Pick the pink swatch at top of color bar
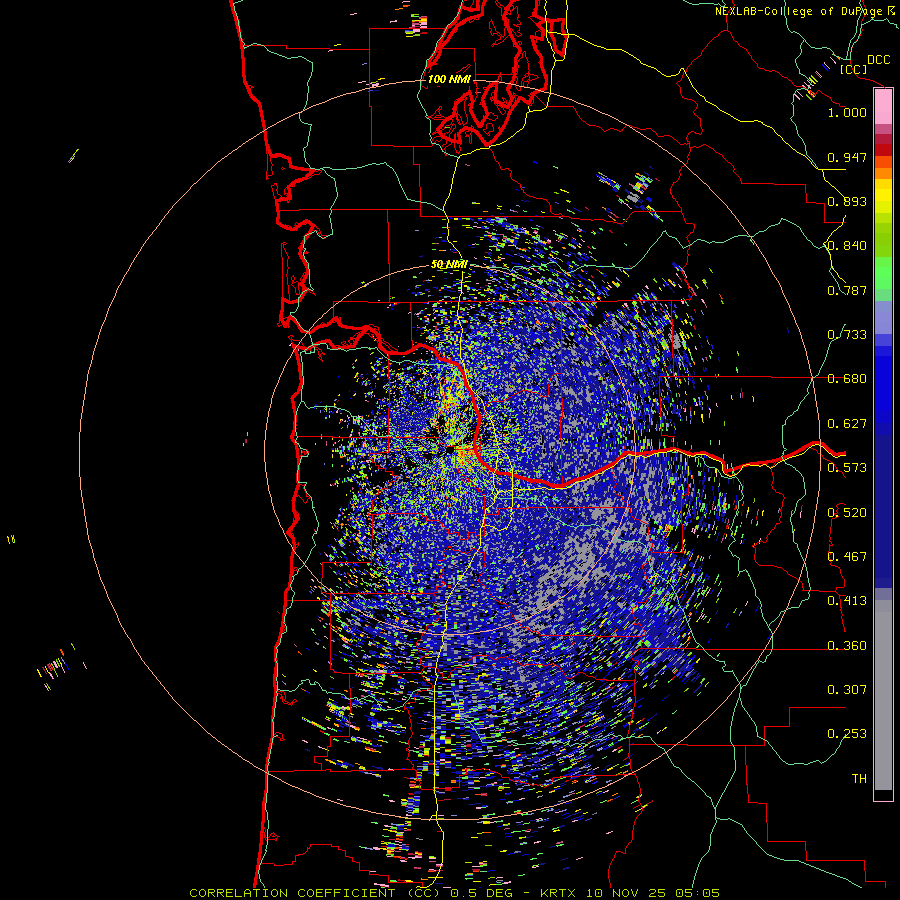 click(x=883, y=107)
